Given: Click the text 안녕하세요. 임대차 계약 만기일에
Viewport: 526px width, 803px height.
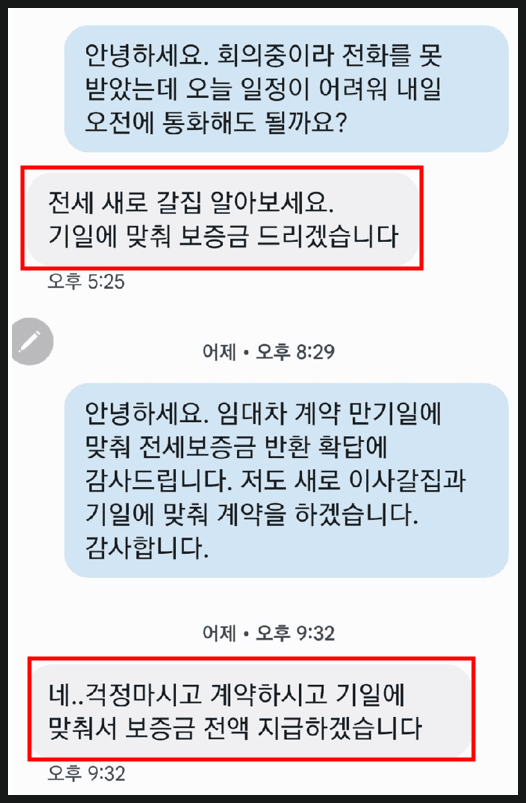Looking at the screenshot, I should click(x=263, y=413).
